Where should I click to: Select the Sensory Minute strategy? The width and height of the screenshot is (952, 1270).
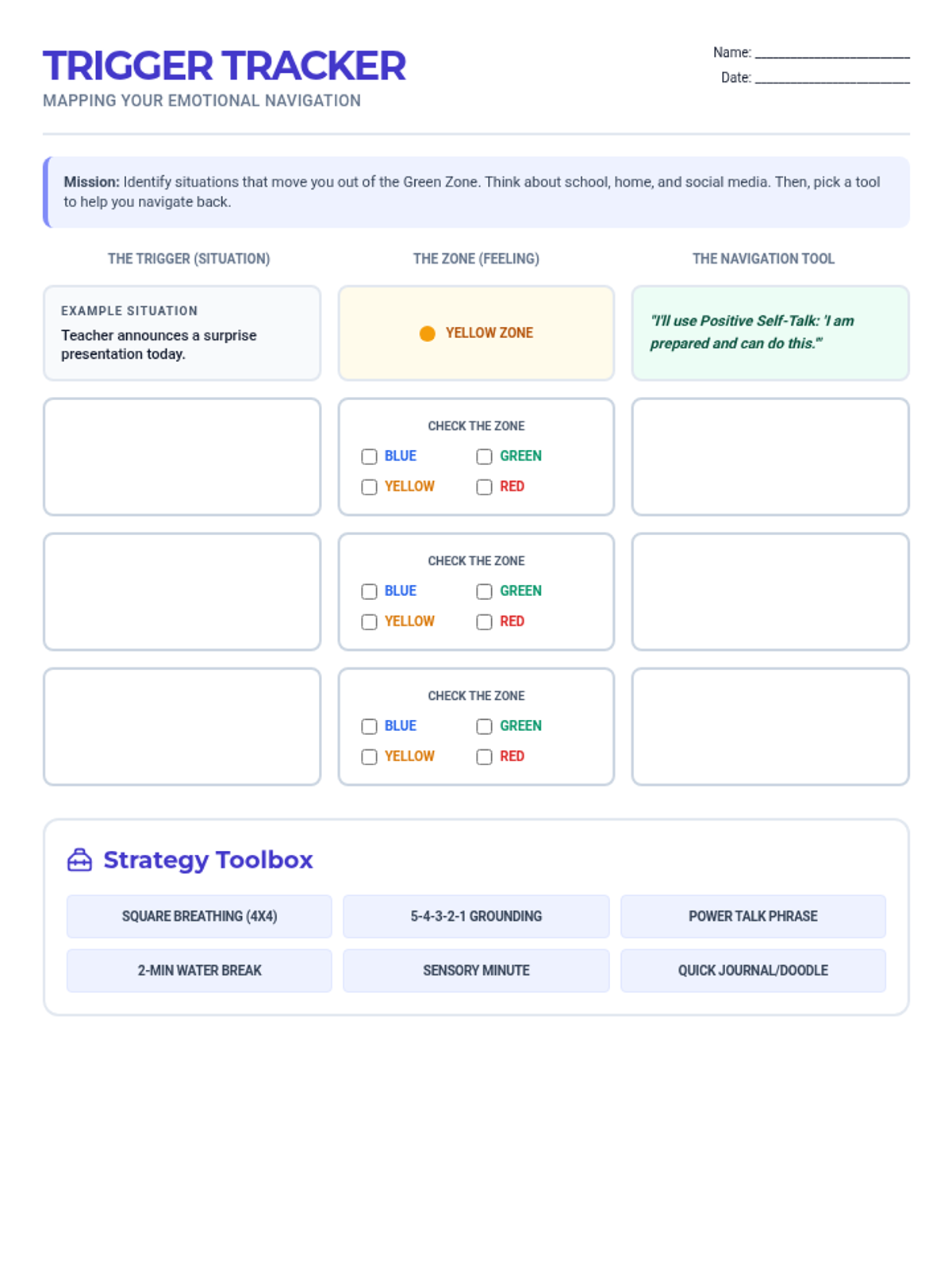[476, 970]
